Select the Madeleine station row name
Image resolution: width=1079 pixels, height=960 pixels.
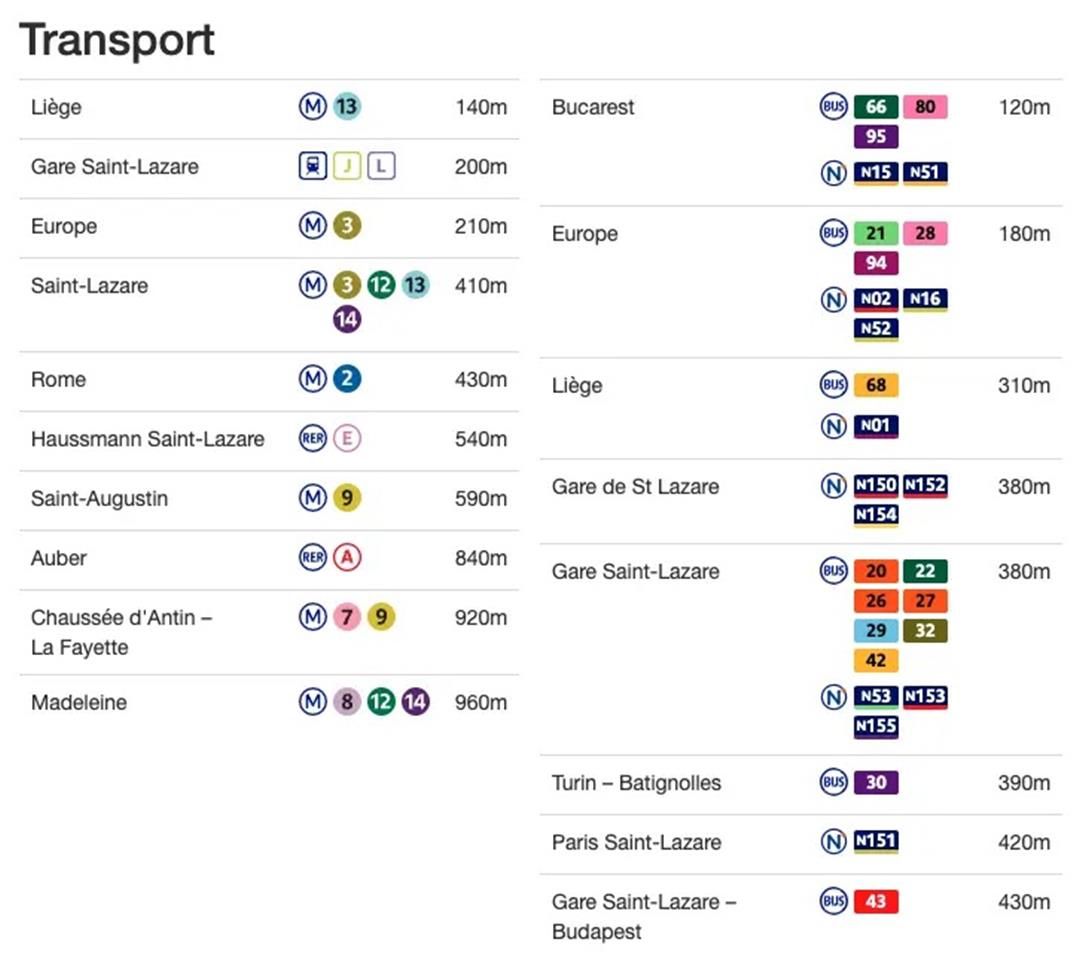click(79, 703)
